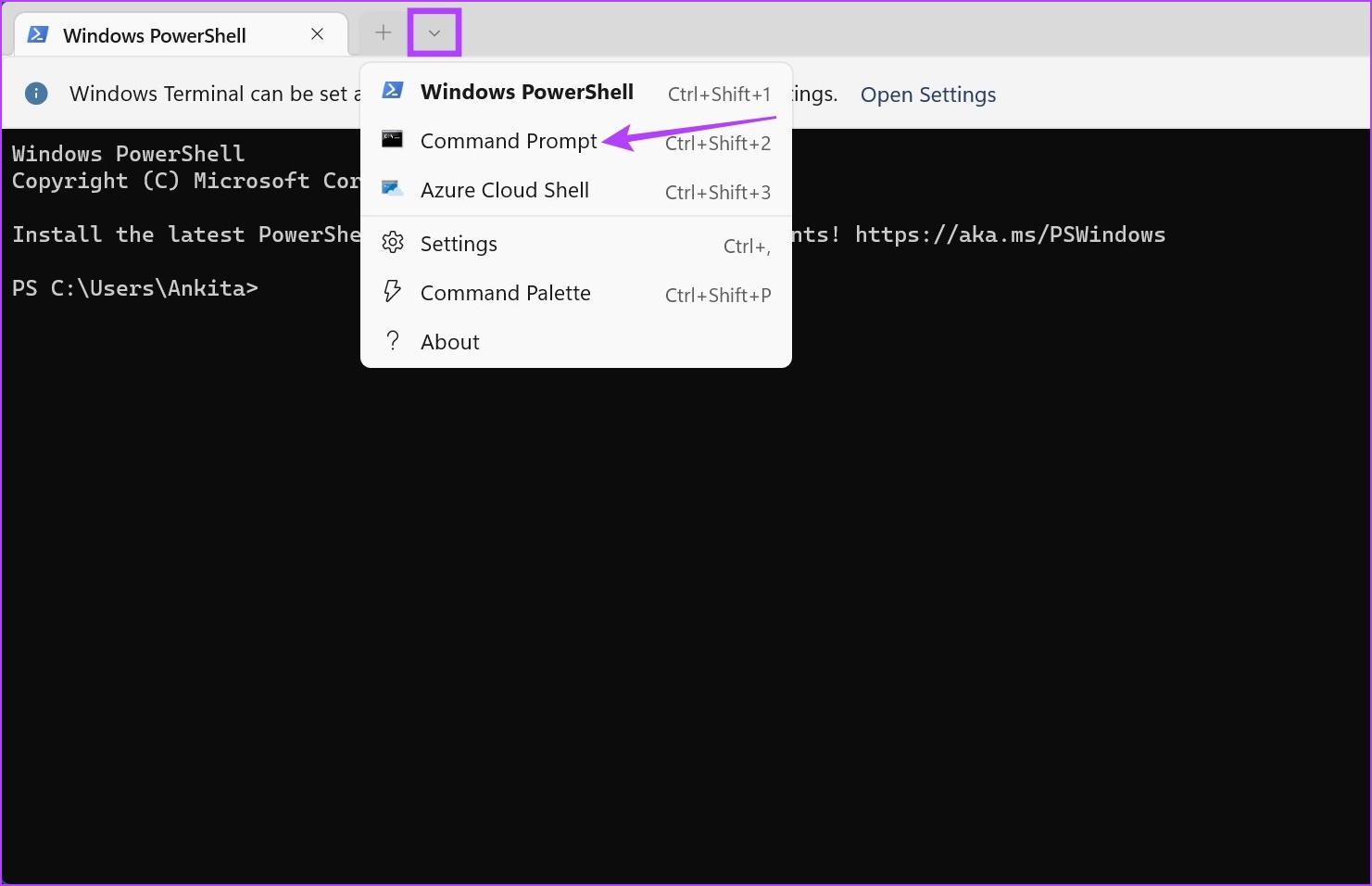Click the PS C:\Users\Ankita> prompt line
Viewport: 1372px width, 886px height.
pyautogui.click(x=135, y=288)
